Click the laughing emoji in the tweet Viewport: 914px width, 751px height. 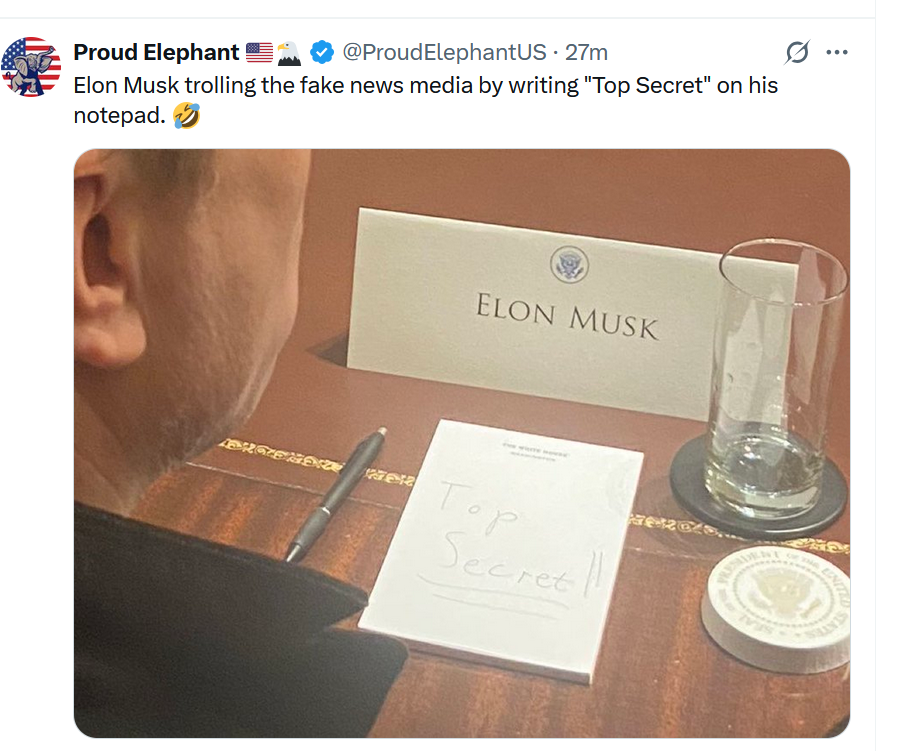click(187, 115)
